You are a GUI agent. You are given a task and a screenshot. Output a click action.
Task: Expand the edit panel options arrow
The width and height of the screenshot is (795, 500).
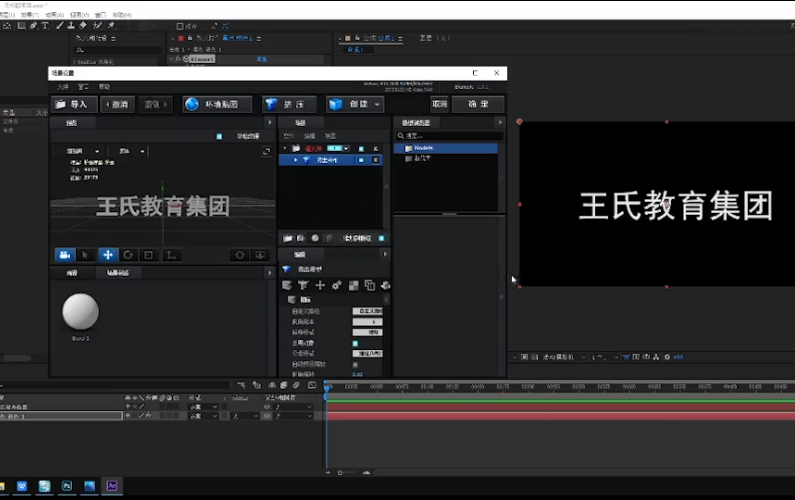point(385,254)
